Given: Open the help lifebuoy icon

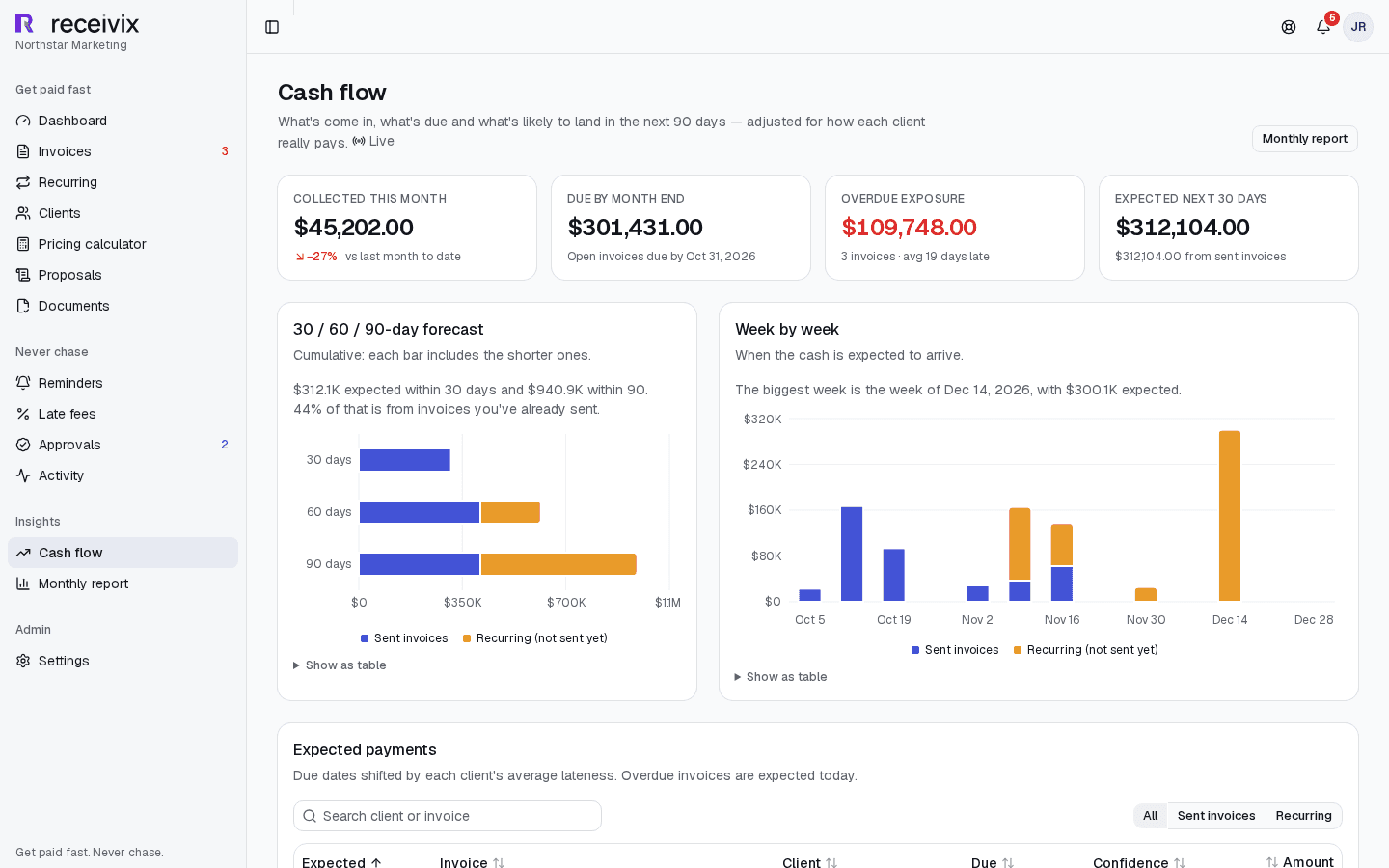Looking at the screenshot, I should 1289,27.
